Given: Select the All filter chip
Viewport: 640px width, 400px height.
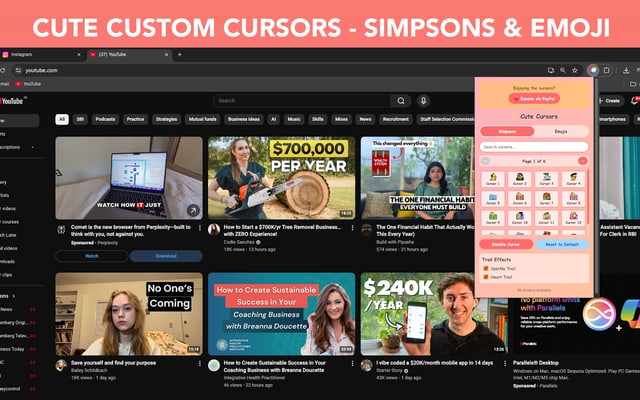Looking at the screenshot, I should tap(62, 119).
